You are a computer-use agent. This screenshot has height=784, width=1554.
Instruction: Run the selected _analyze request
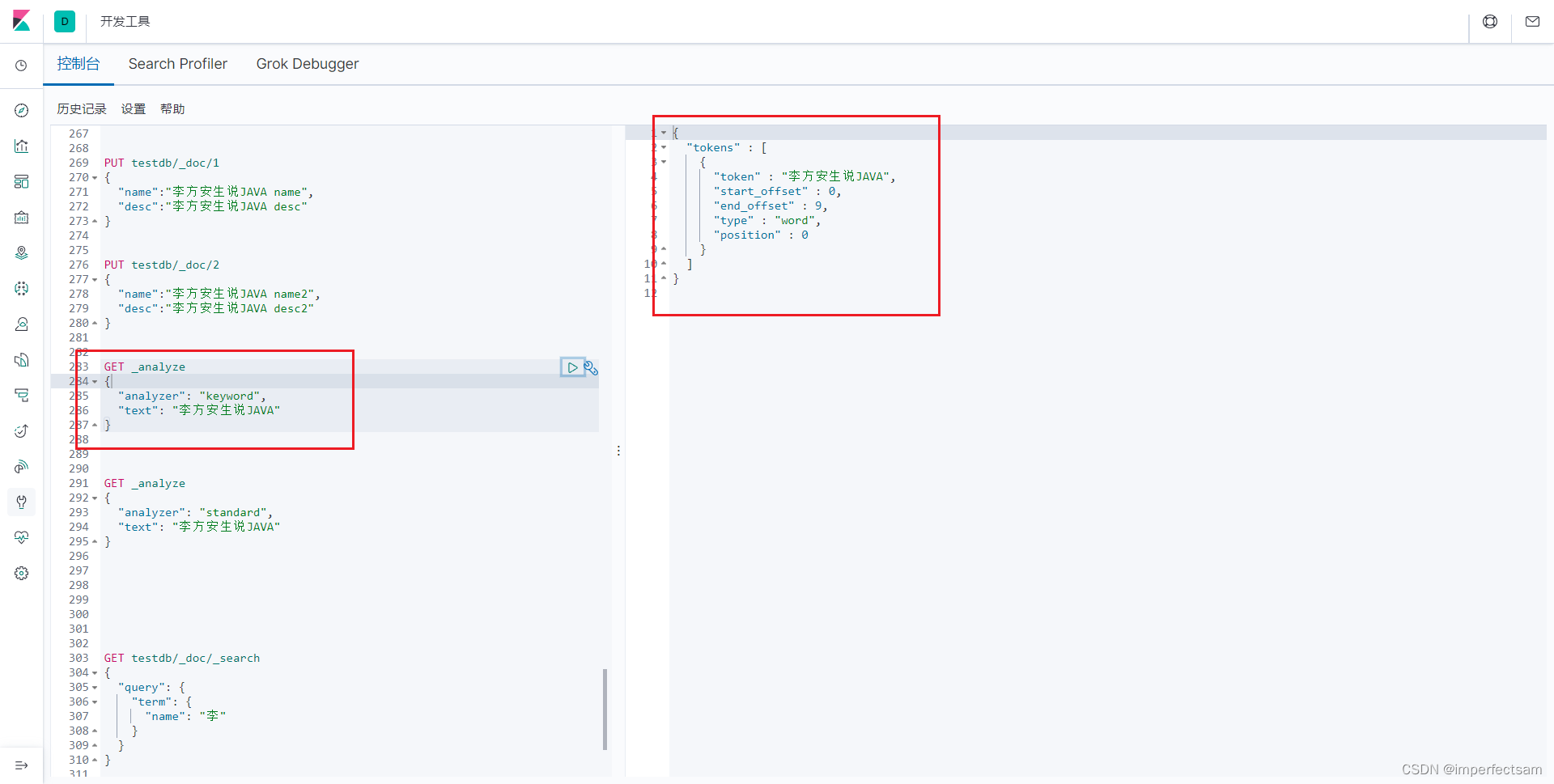tap(572, 367)
